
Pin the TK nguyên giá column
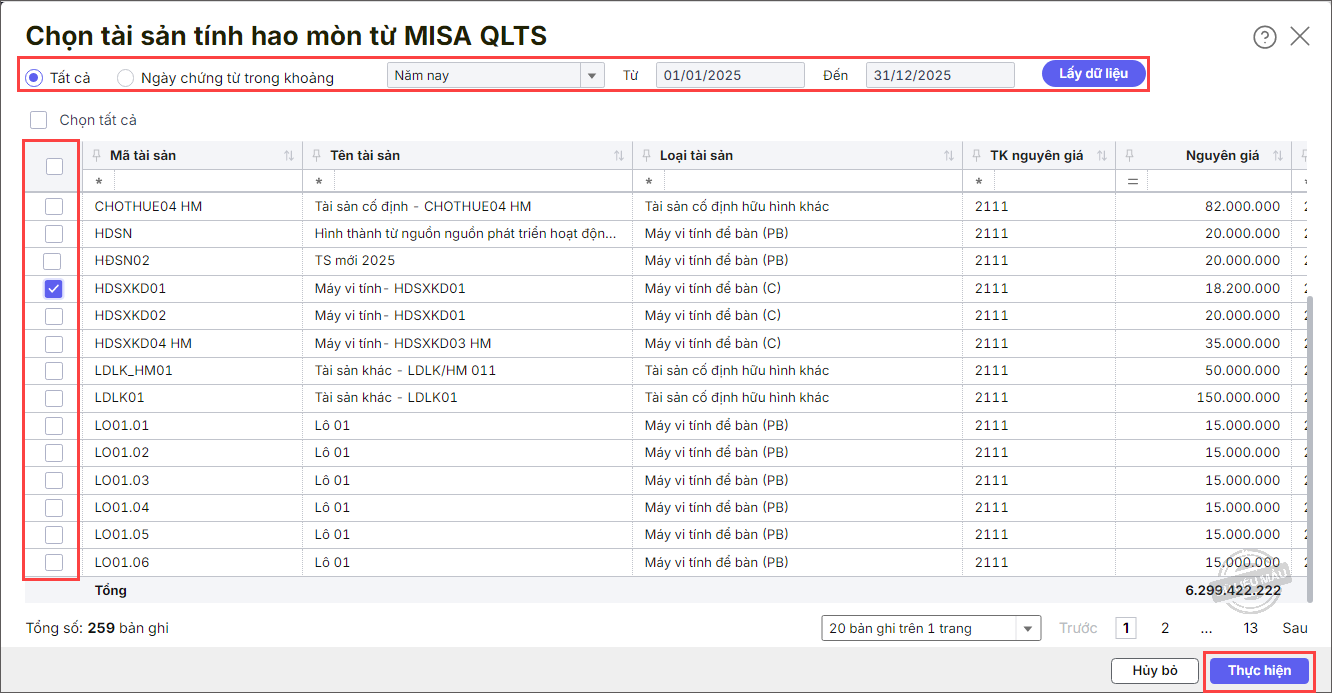click(977, 155)
